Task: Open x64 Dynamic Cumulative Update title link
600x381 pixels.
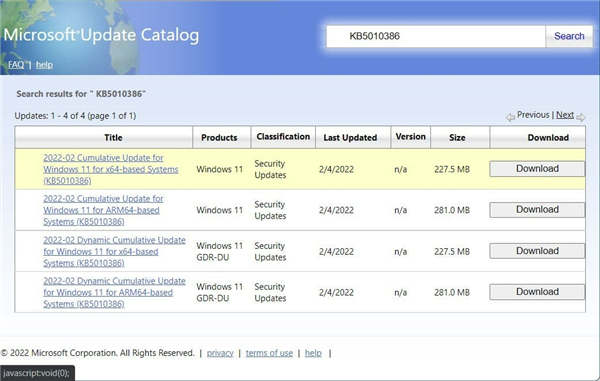Action: point(114,251)
